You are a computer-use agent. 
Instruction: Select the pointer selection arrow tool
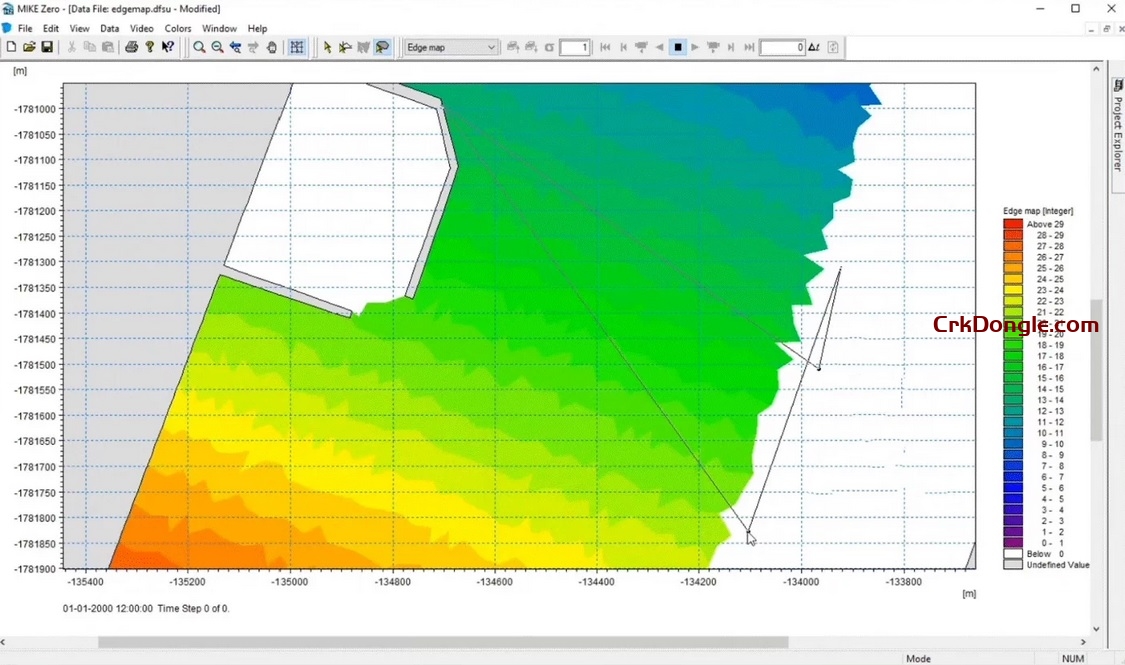coord(327,47)
